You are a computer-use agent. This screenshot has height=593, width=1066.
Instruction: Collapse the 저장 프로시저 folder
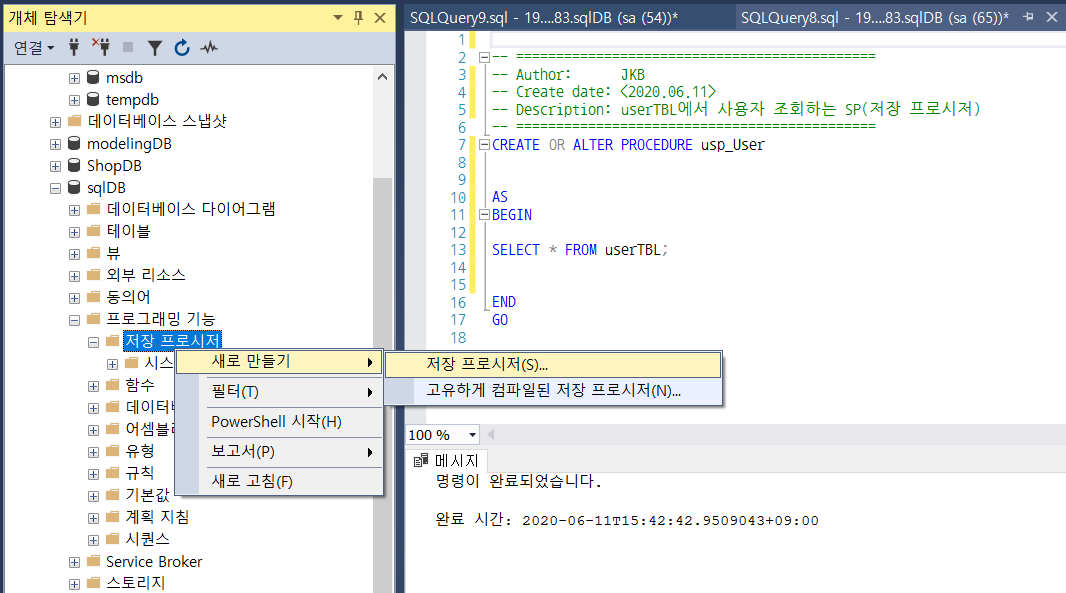(x=93, y=342)
